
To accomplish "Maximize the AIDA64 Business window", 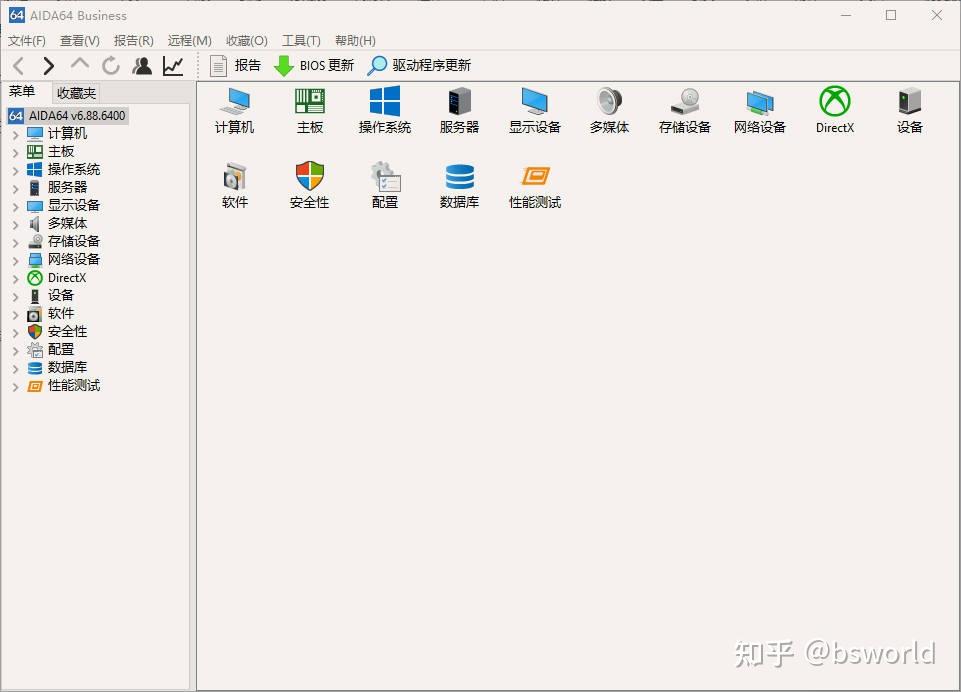I will [891, 15].
